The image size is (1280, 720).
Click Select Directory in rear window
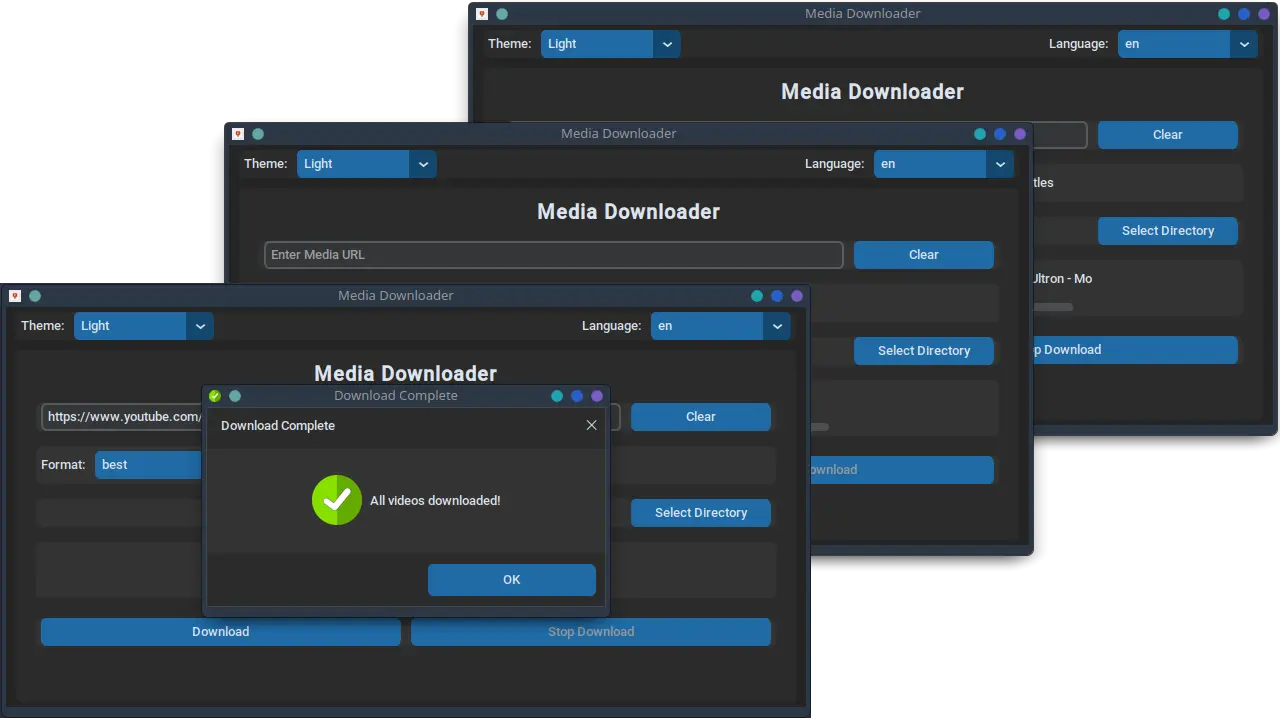[x=1167, y=231]
